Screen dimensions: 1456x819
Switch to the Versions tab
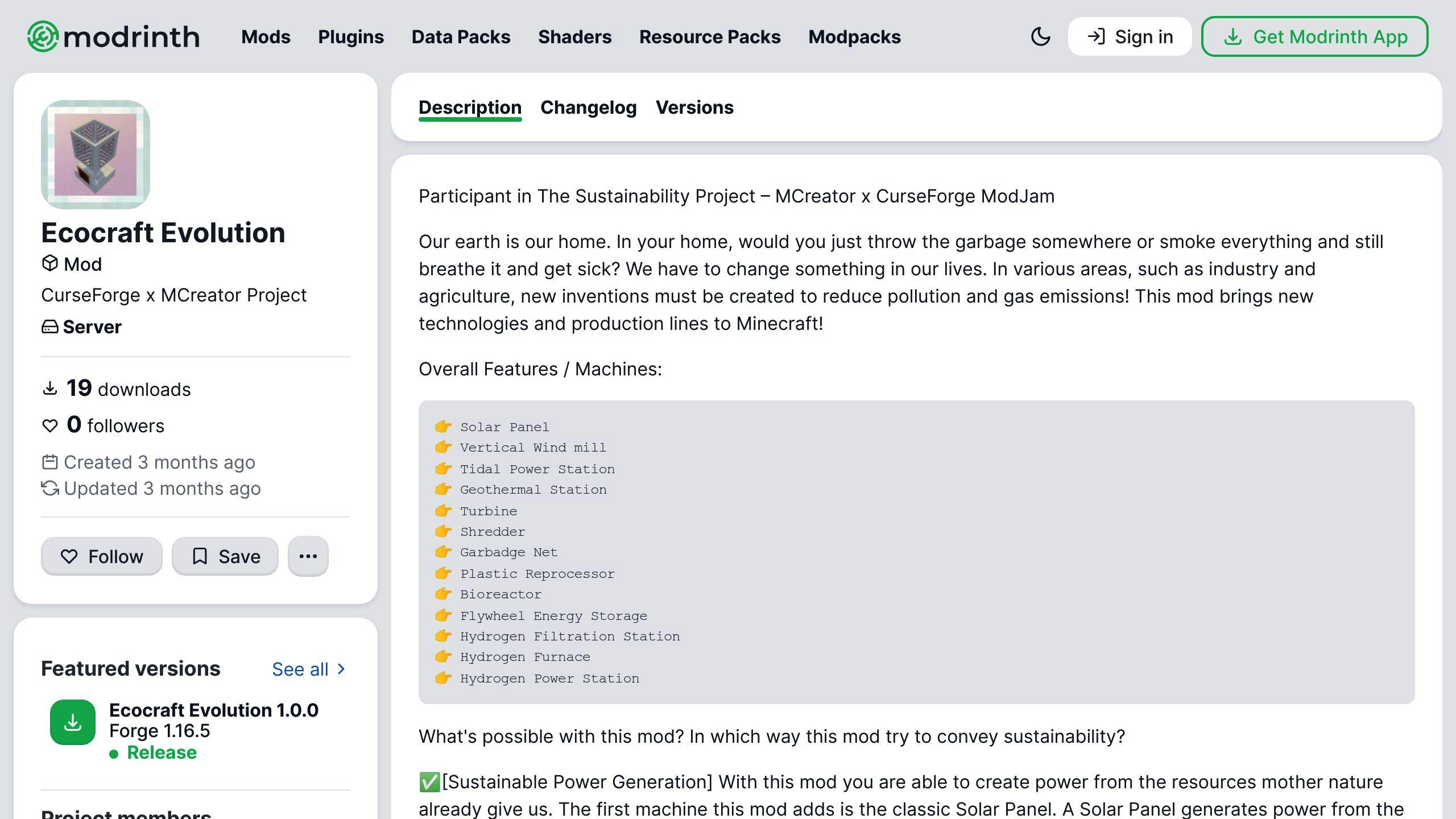694,107
